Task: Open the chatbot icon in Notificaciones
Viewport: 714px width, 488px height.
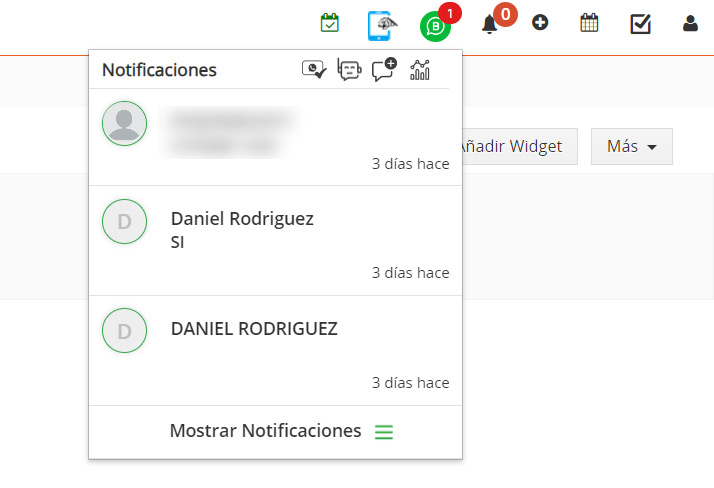Action: pyautogui.click(x=348, y=70)
